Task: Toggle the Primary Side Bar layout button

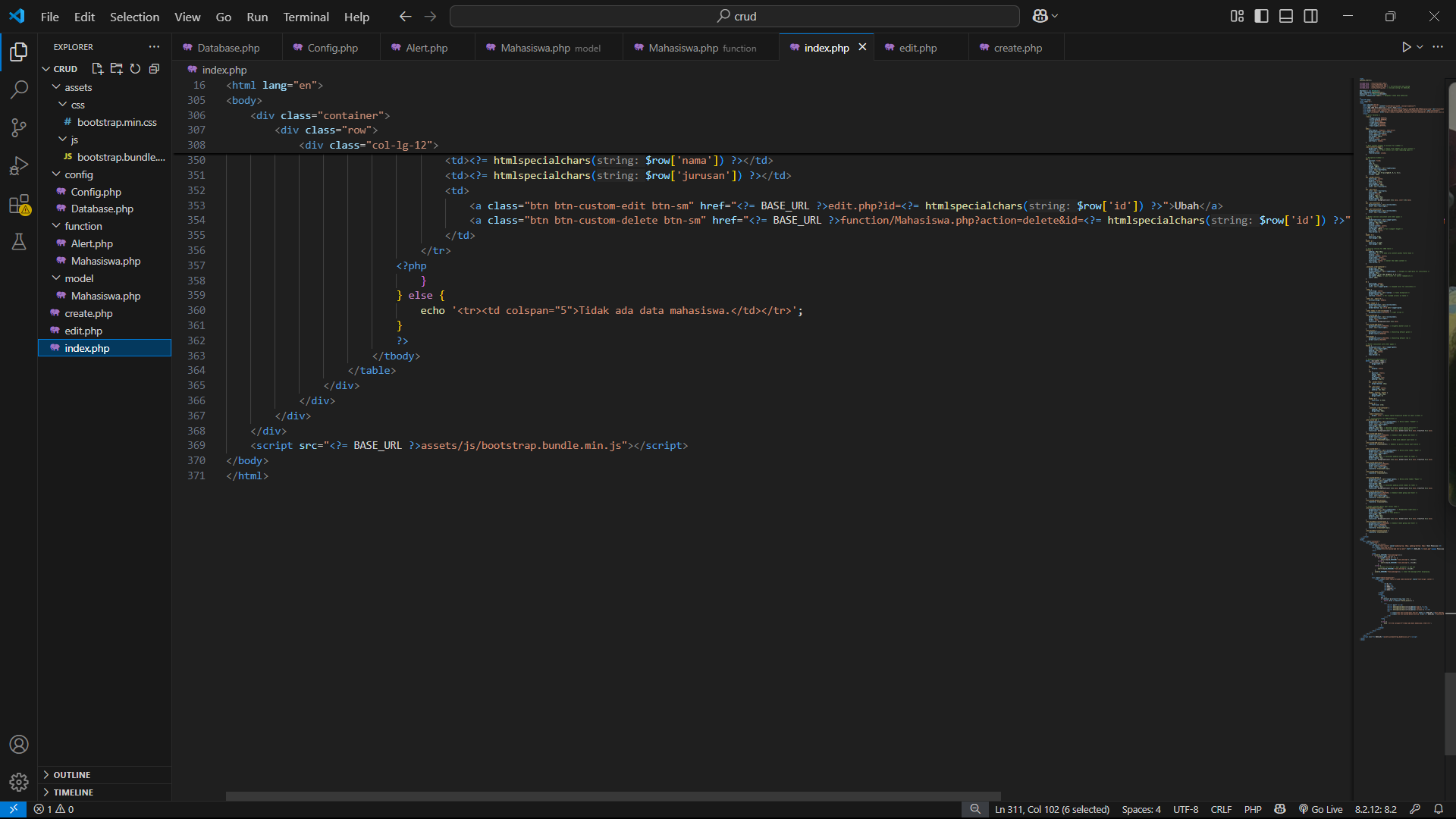Action: (x=1261, y=16)
